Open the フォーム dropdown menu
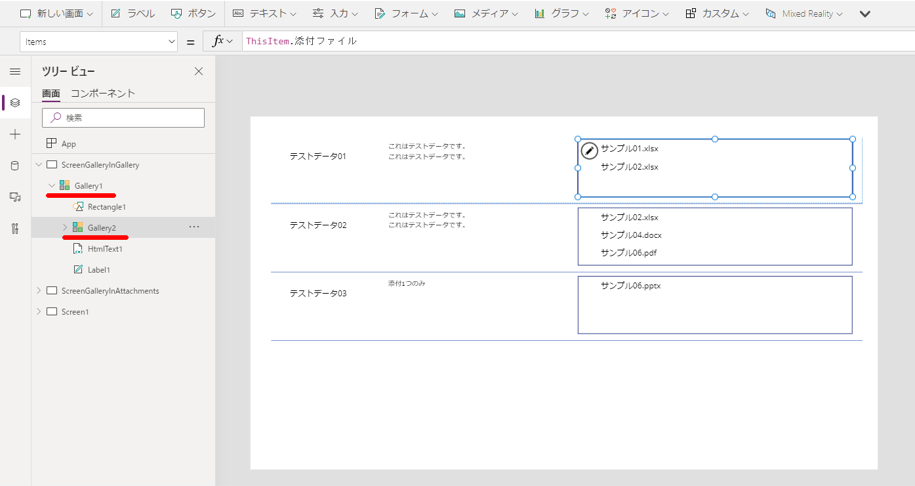915x486 pixels. [x=406, y=13]
